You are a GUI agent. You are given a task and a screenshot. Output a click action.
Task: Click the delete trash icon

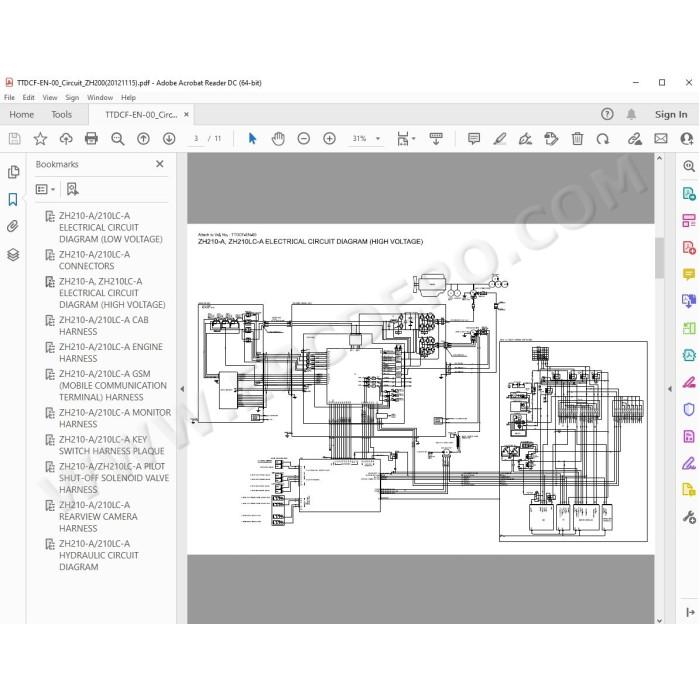click(x=577, y=139)
